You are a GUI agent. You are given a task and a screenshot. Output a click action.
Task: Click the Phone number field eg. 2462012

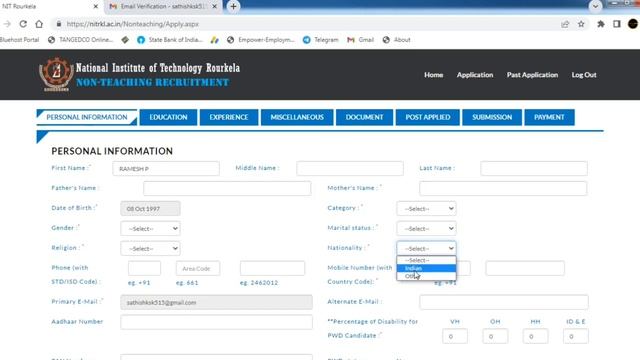272,269
